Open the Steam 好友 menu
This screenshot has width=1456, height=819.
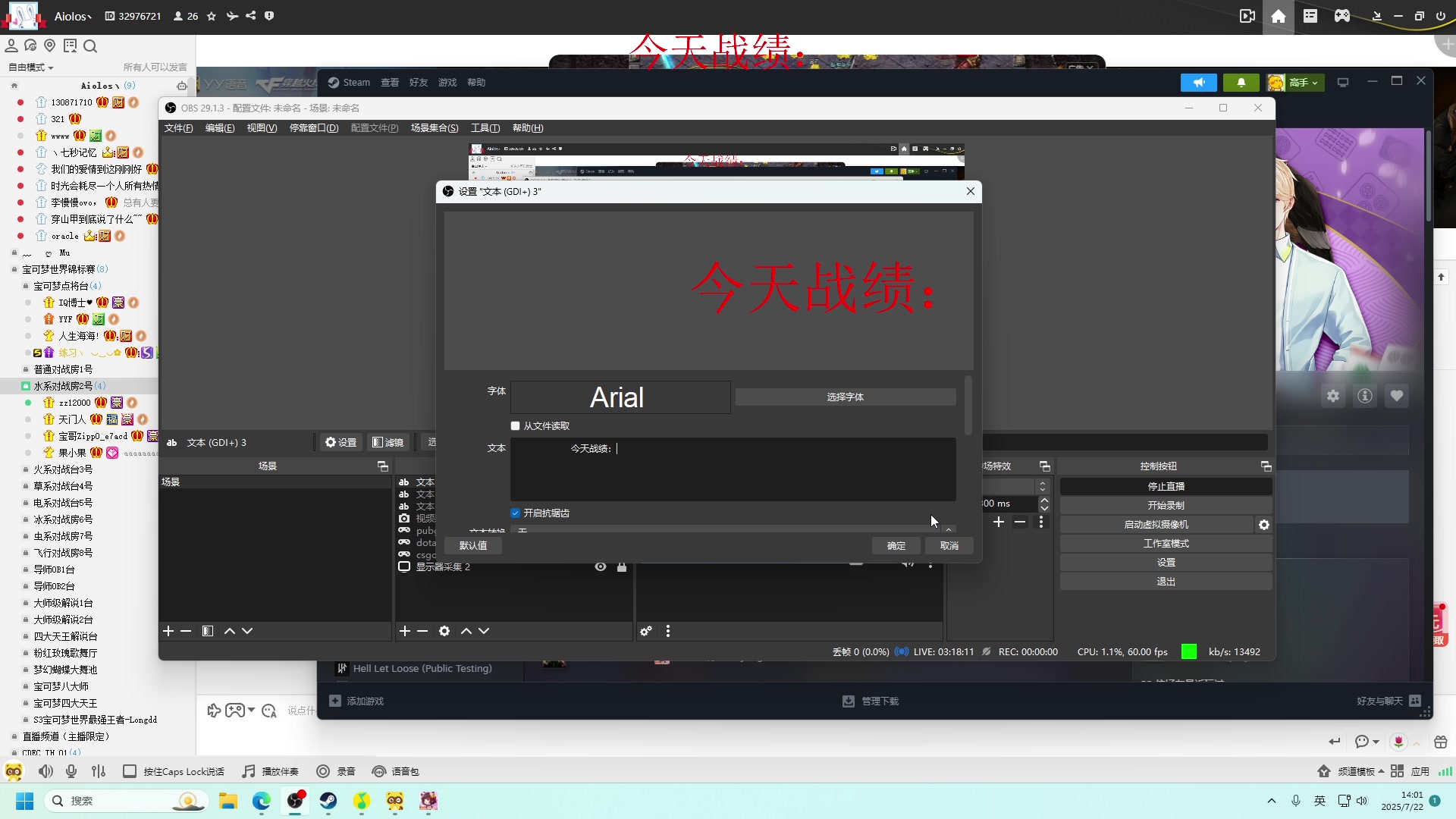[419, 83]
